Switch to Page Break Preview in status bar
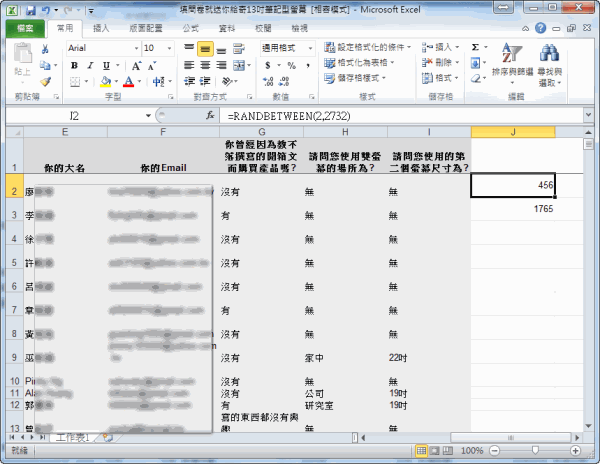This screenshot has height=464, width=600. [447, 451]
